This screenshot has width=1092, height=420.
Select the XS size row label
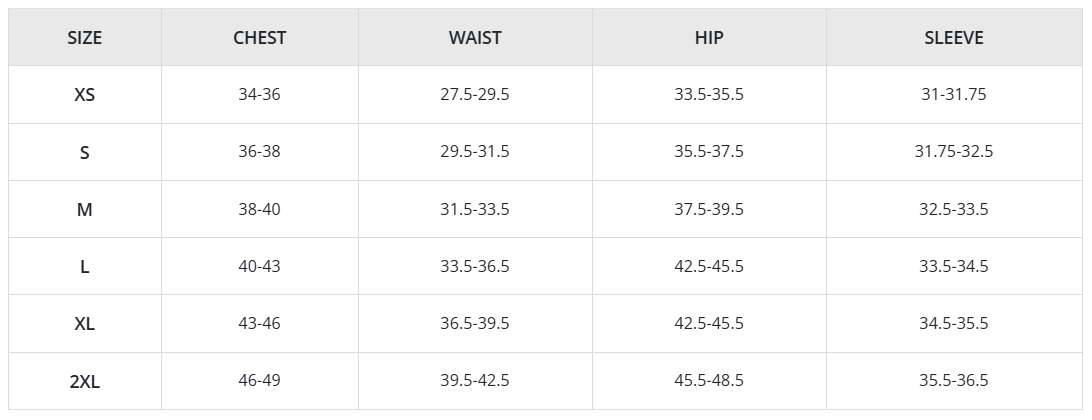(x=84, y=95)
